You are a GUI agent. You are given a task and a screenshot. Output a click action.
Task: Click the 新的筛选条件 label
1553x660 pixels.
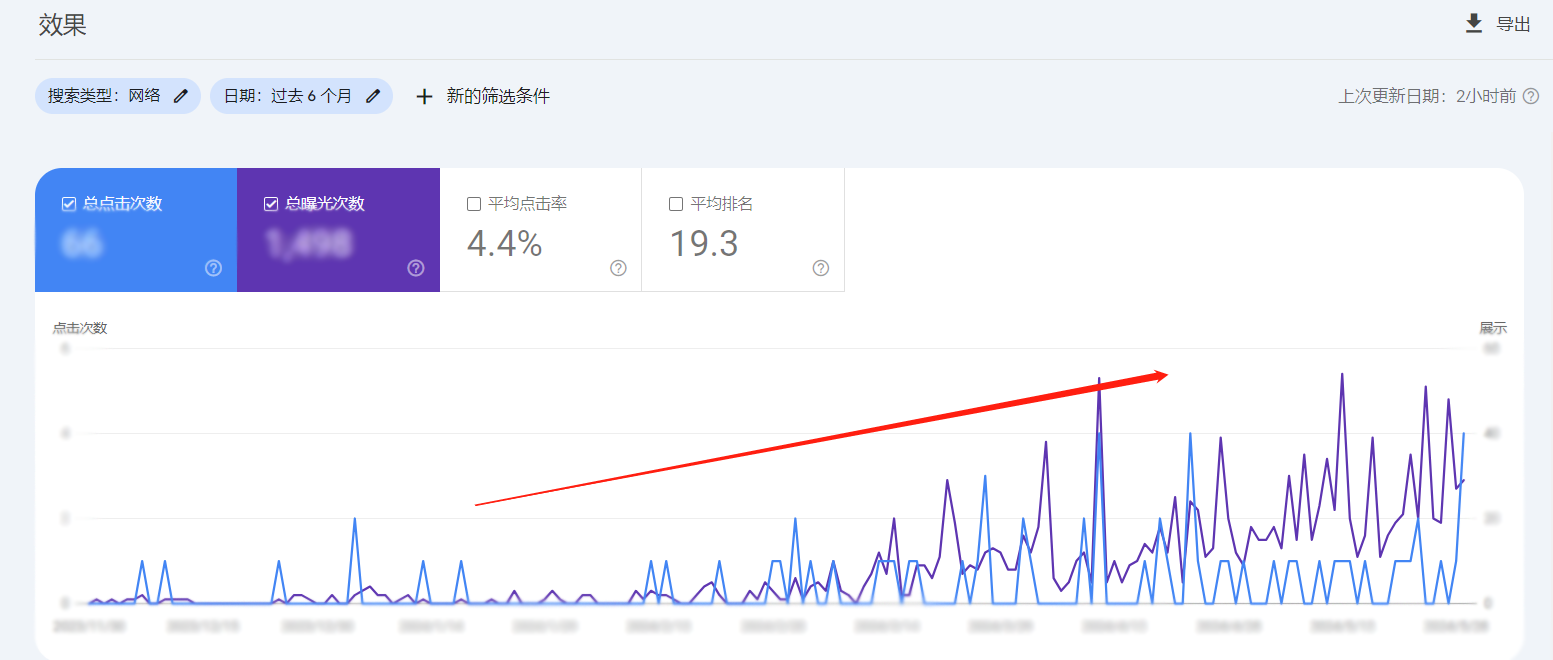(x=498, y=96)
